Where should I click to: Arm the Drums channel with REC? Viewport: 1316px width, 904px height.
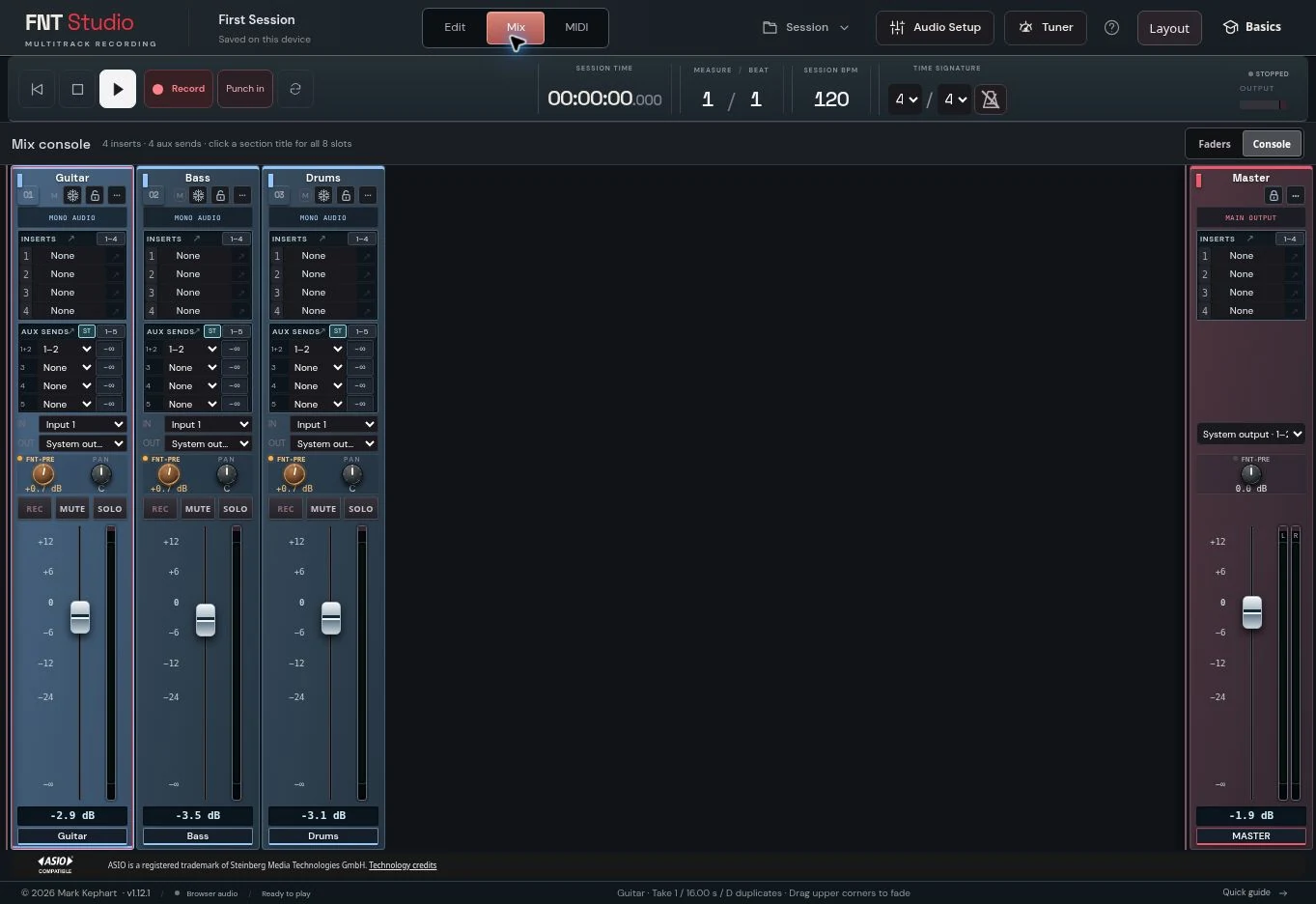point(286,509)
